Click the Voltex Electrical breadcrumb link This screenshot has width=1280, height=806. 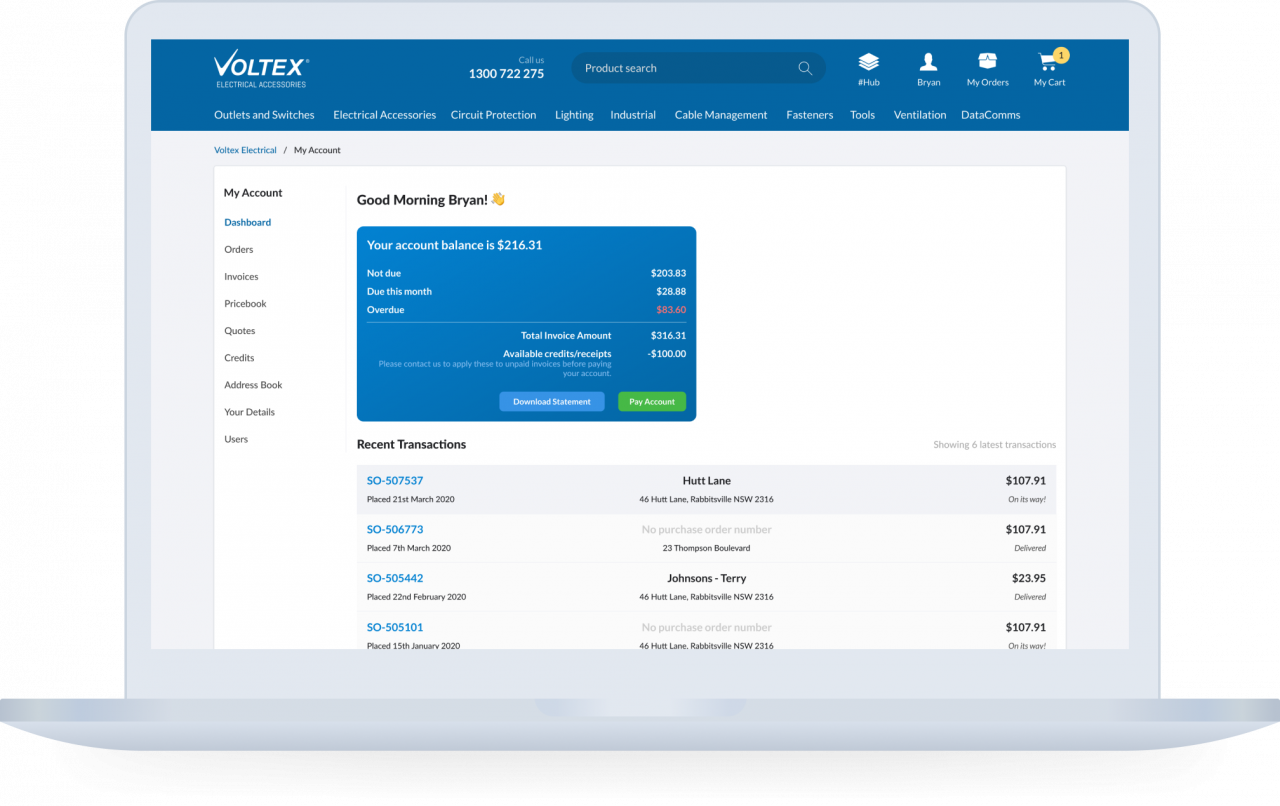click(x=245, y=150)
